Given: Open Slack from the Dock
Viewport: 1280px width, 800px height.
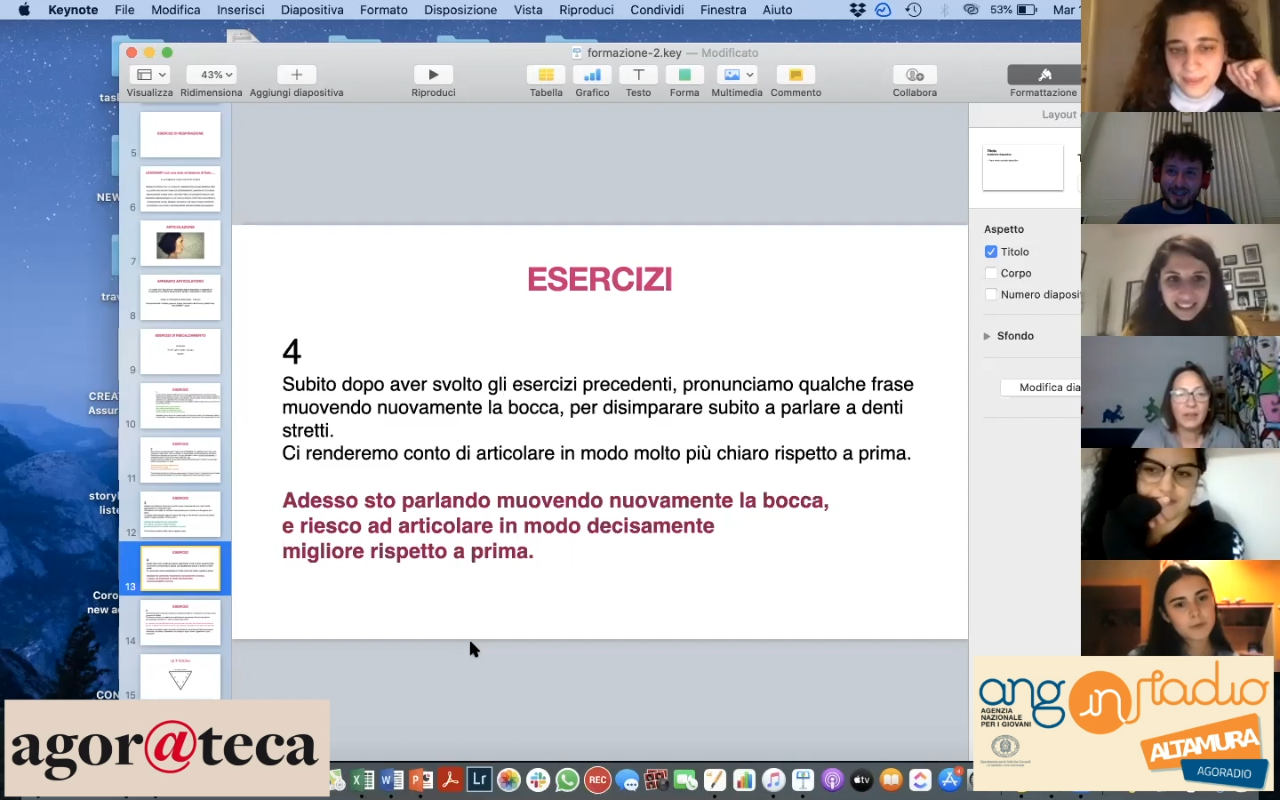Looking at the screenshot, I should [x=538, y=780].
